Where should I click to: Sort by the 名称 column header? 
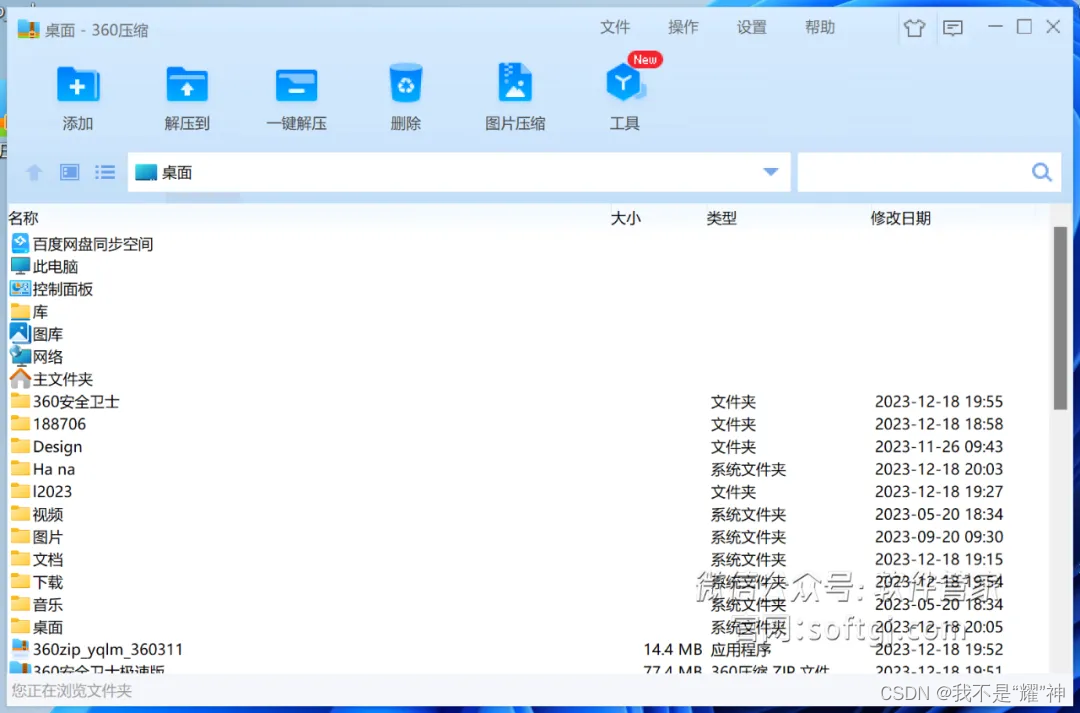click(x=23, y=218)
